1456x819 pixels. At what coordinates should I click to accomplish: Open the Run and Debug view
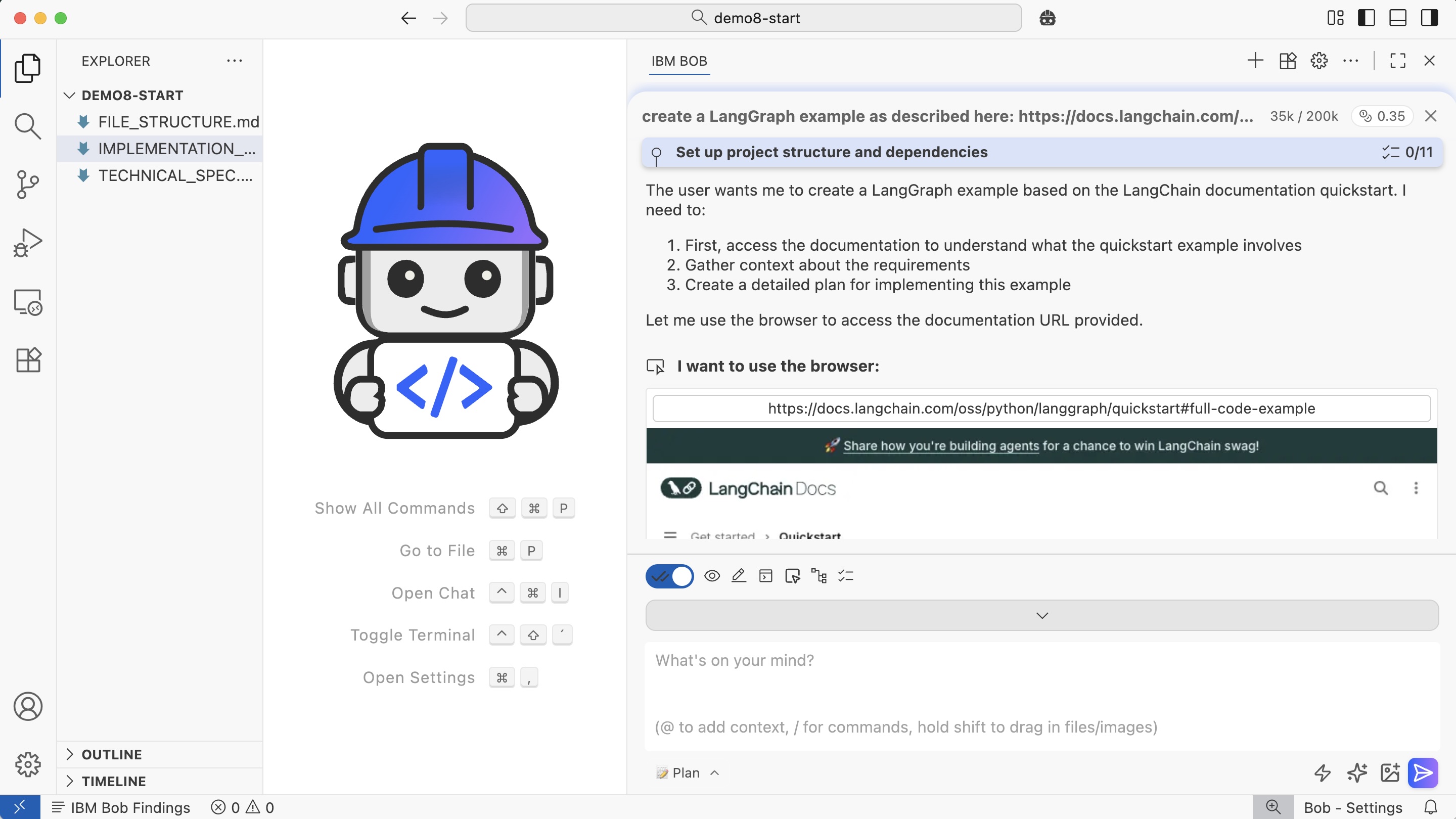click(27, 243)
